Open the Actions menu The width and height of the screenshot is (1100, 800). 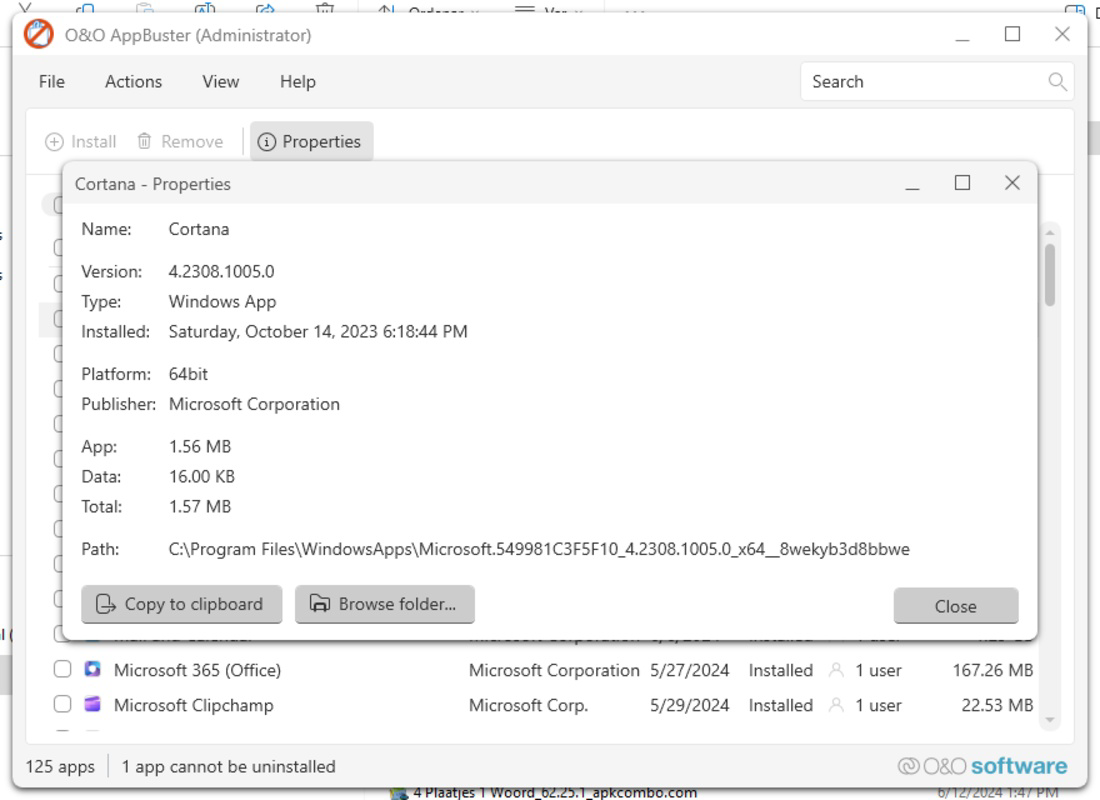(x=133, y=82)
